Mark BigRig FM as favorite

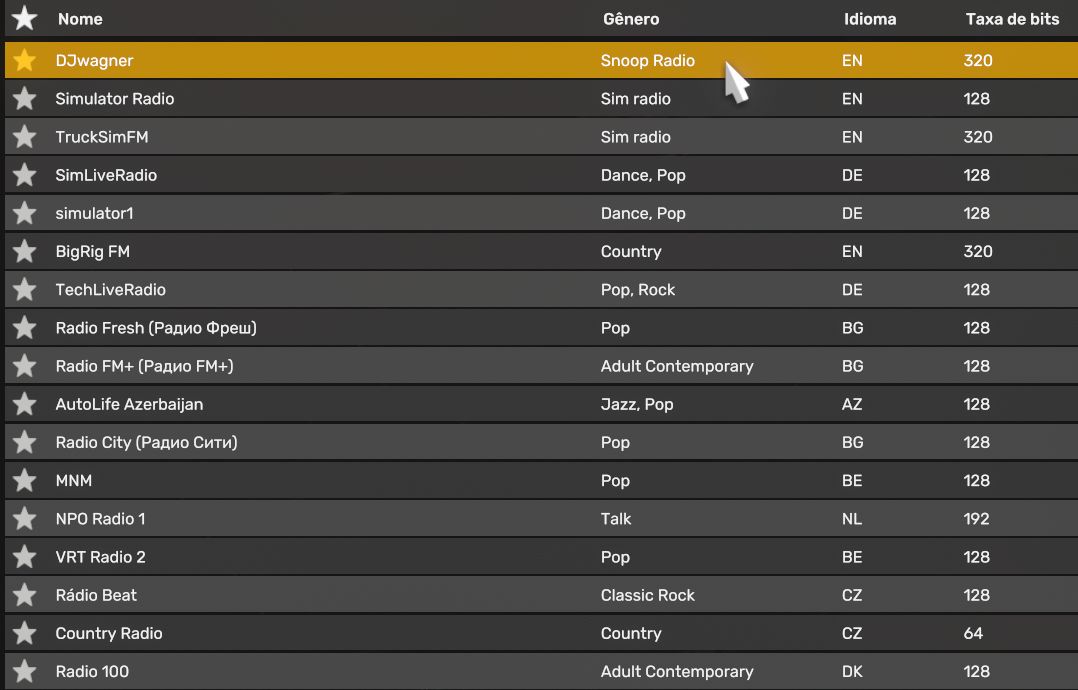click(x=25, y=251)
